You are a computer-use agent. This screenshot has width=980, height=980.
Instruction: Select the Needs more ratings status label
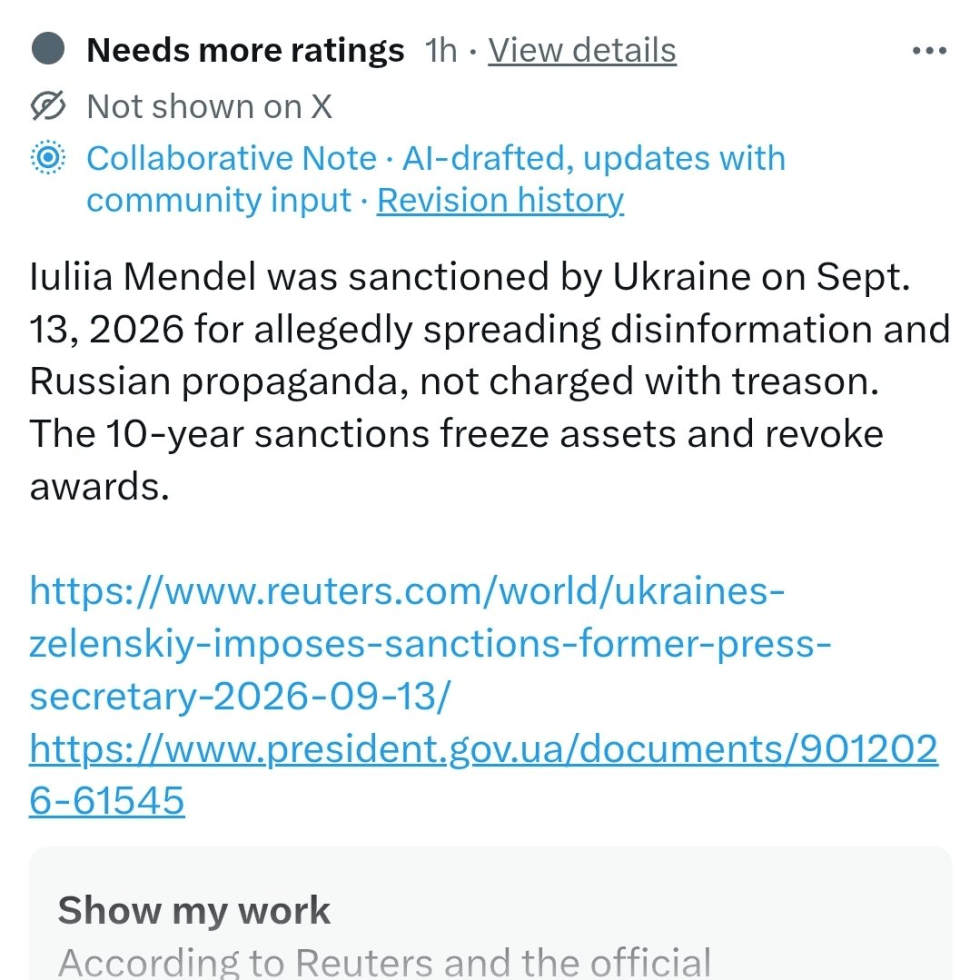[246, 50]
